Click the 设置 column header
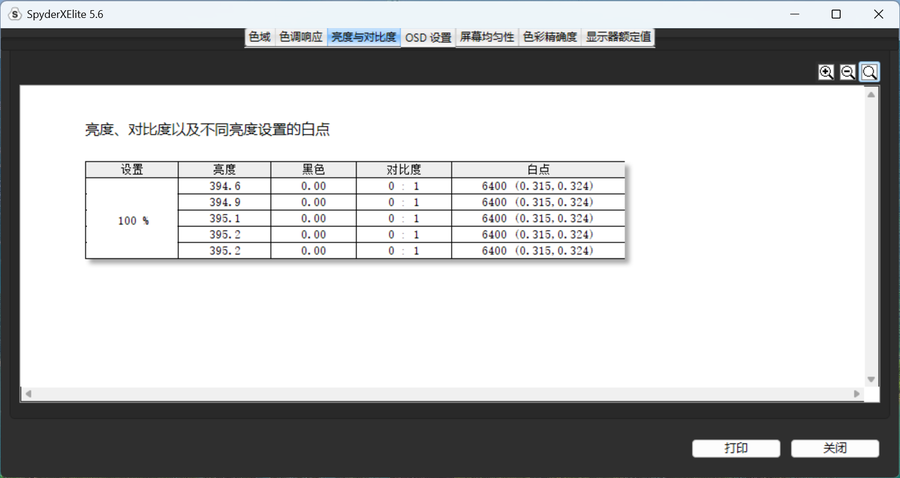 [132, 170]
